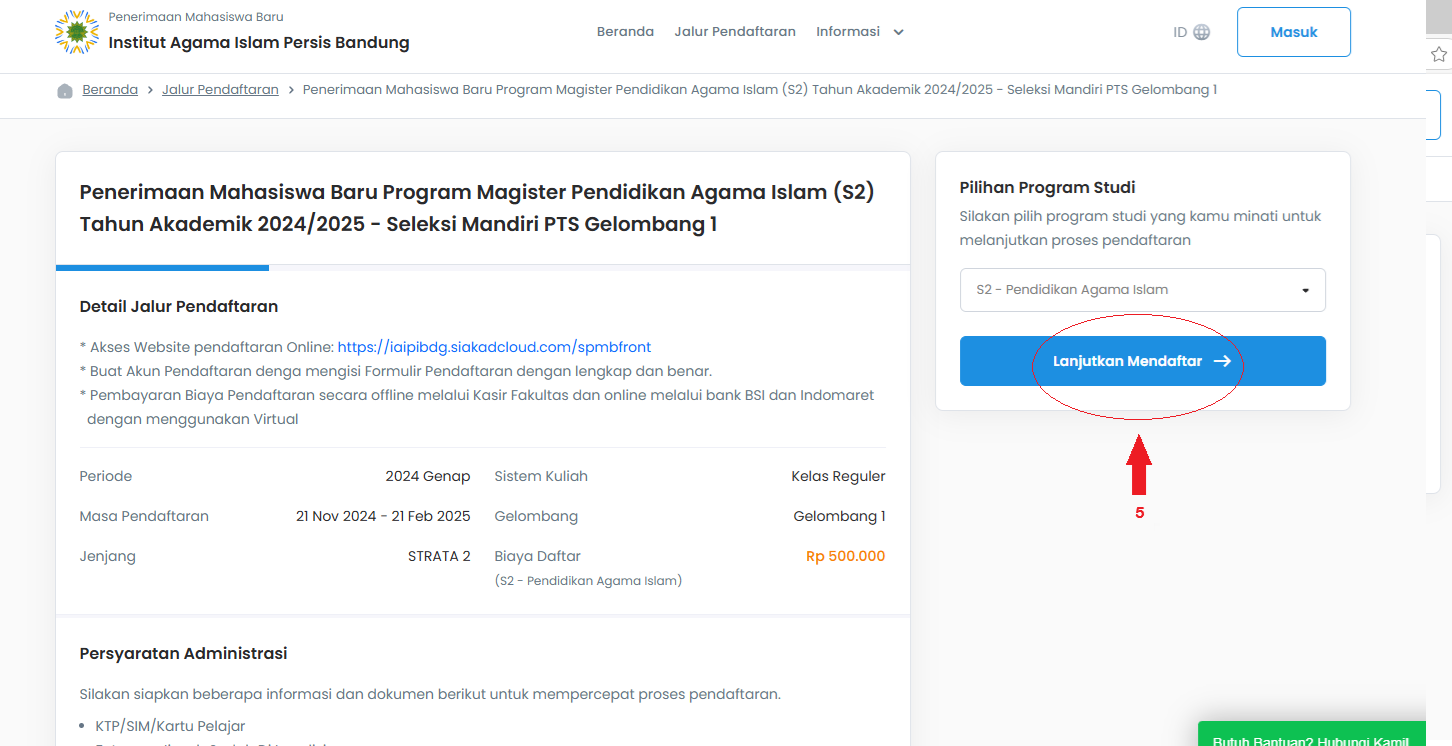This screenshot has height=746, width=1452.
Task: Click the Lanjutkan Mendaftar button
Action: (x=1142, y=361)
